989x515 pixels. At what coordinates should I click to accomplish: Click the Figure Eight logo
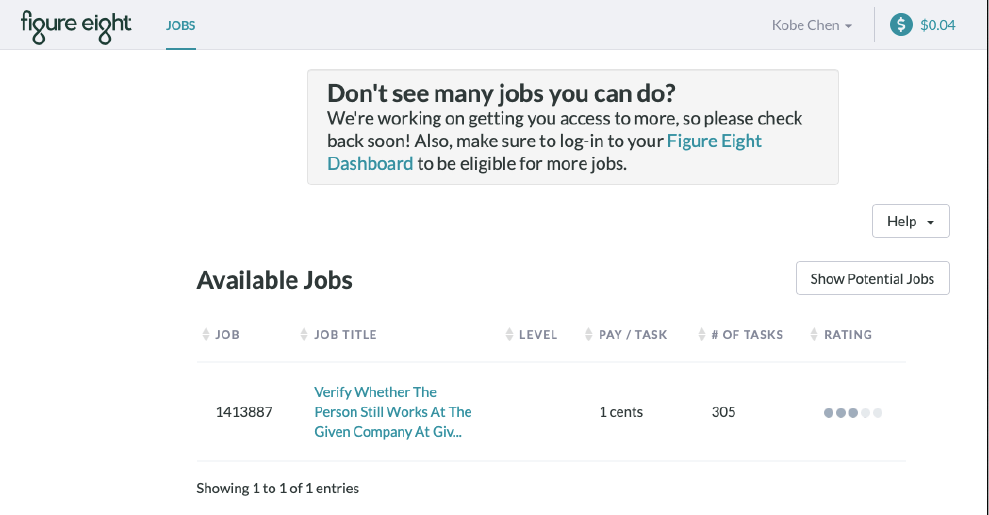tap(76, 26)
